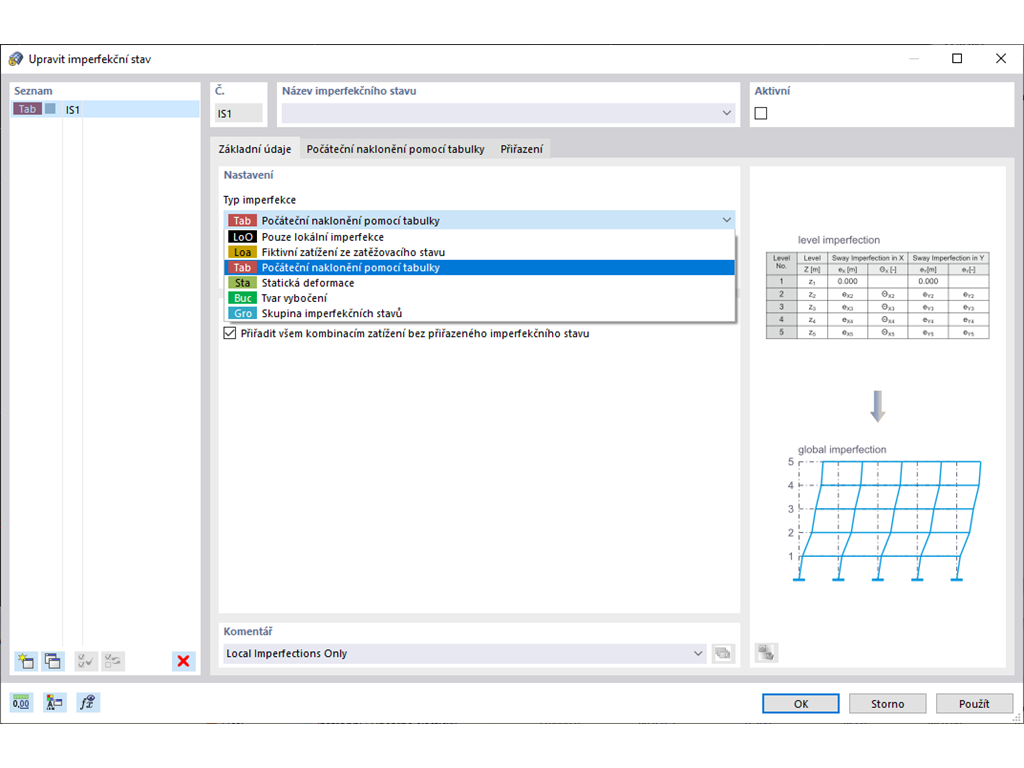Click the Tab badge in the Seznam list

point(27,109)
